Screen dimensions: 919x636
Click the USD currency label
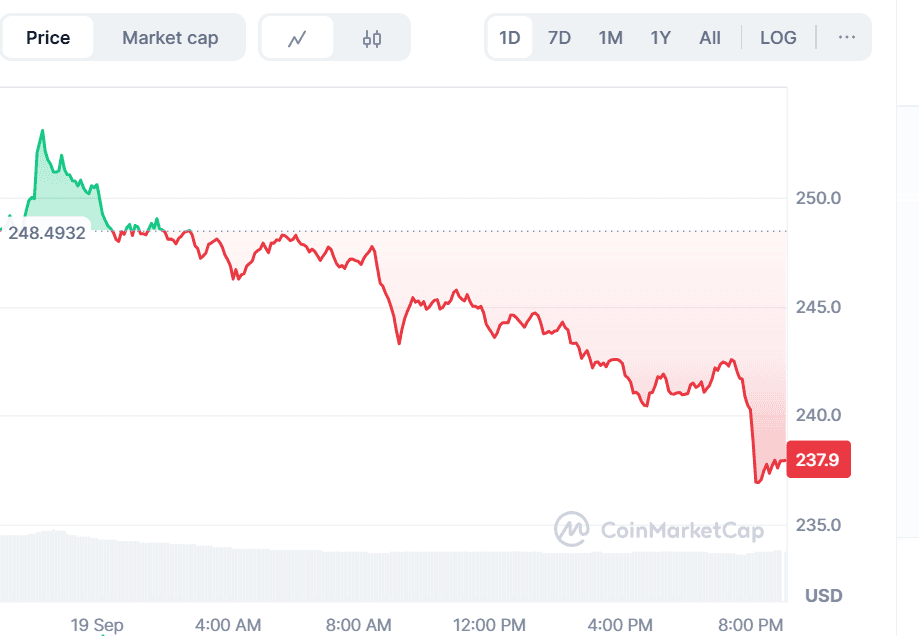tap(822, 595)
